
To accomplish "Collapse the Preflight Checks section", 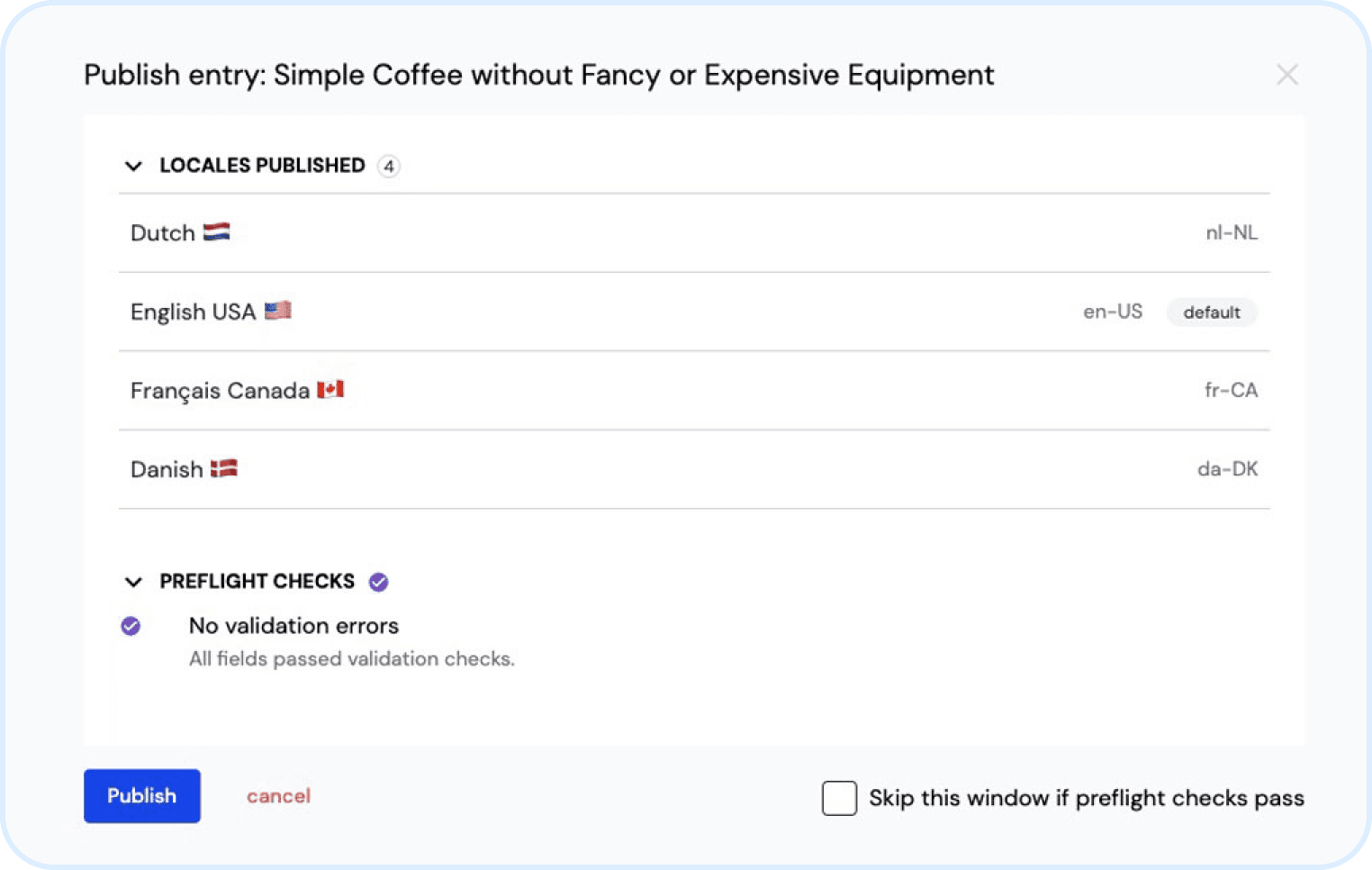I will (x=134, y=582).
